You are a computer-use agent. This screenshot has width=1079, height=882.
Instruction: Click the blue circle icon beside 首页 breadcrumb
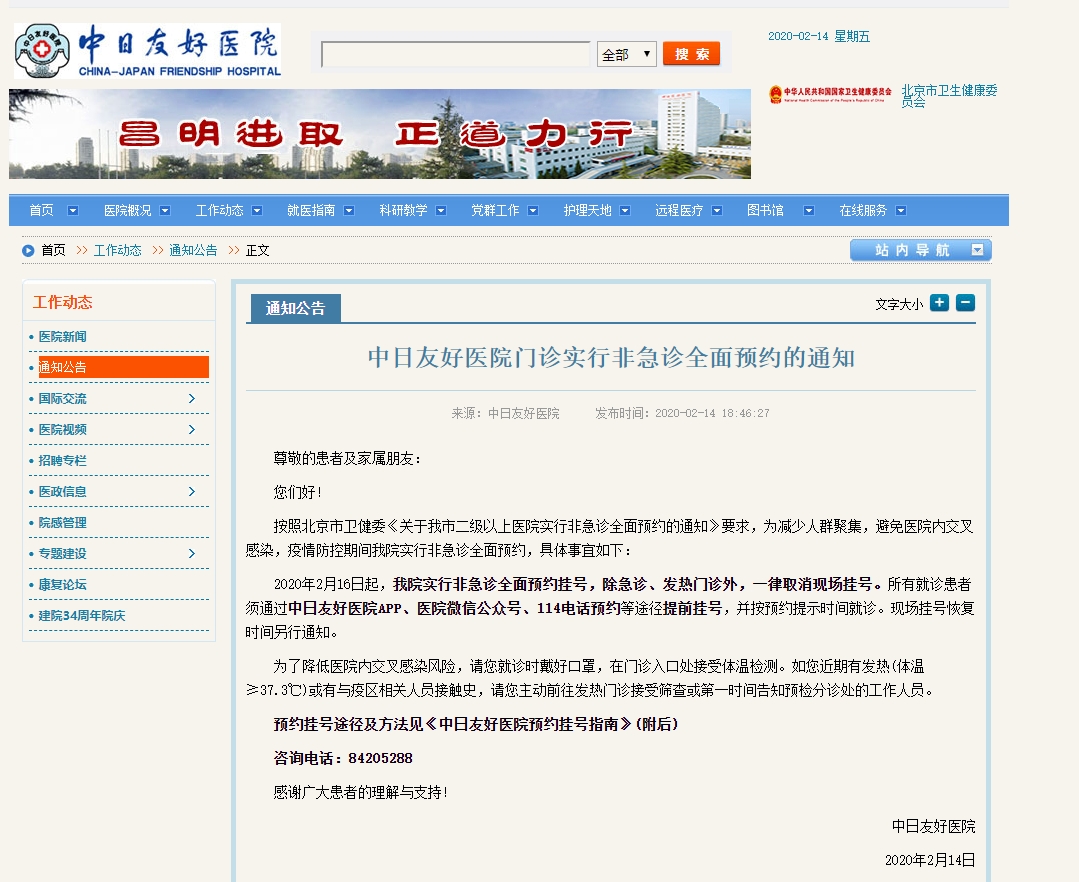28,250
